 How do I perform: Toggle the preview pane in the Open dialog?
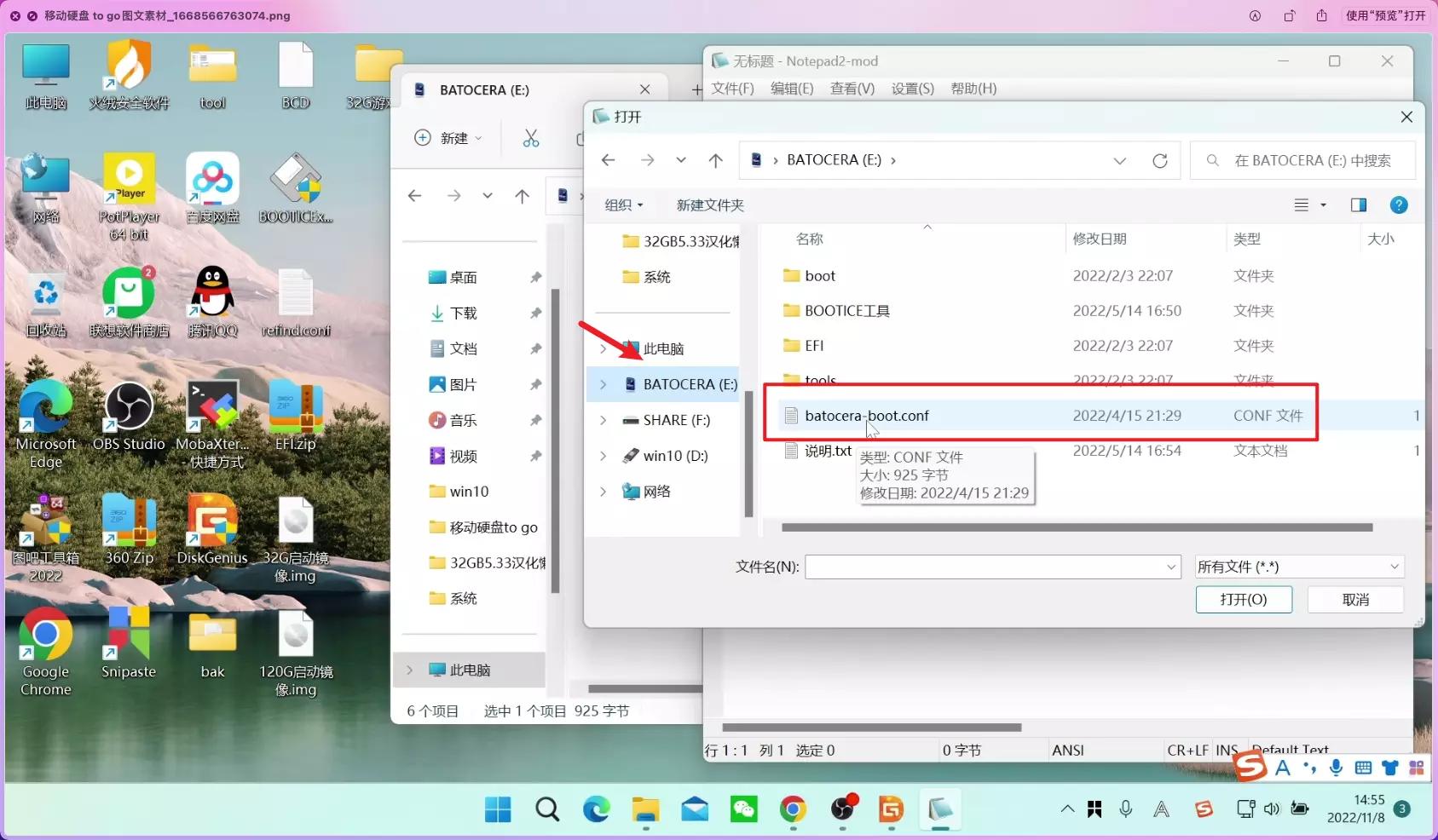click(1359, 204)
